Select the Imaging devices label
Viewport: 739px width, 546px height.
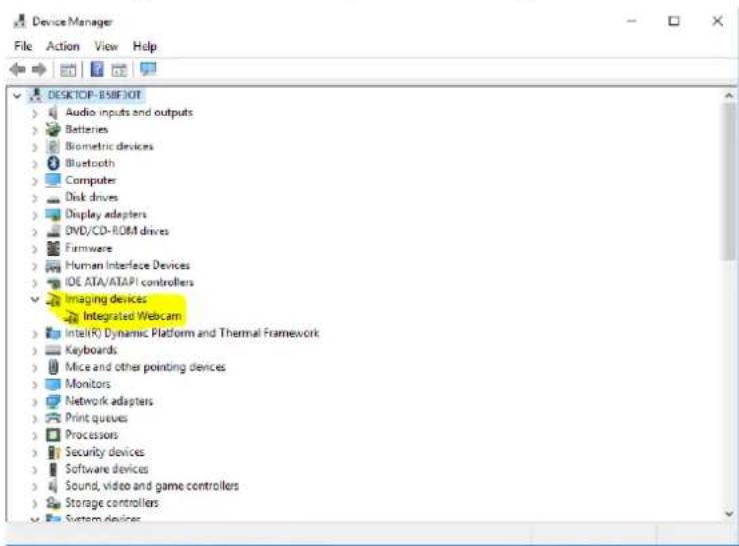106,299
